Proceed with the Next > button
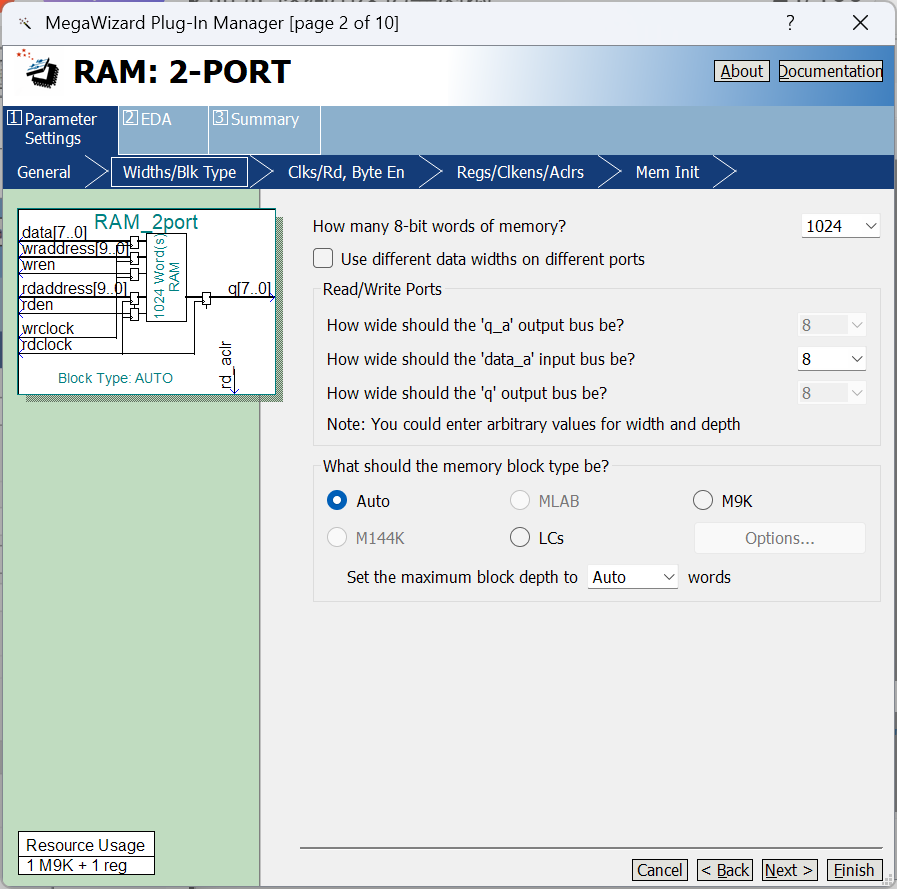This screenshot has height=889, width=897. (790, 870)
